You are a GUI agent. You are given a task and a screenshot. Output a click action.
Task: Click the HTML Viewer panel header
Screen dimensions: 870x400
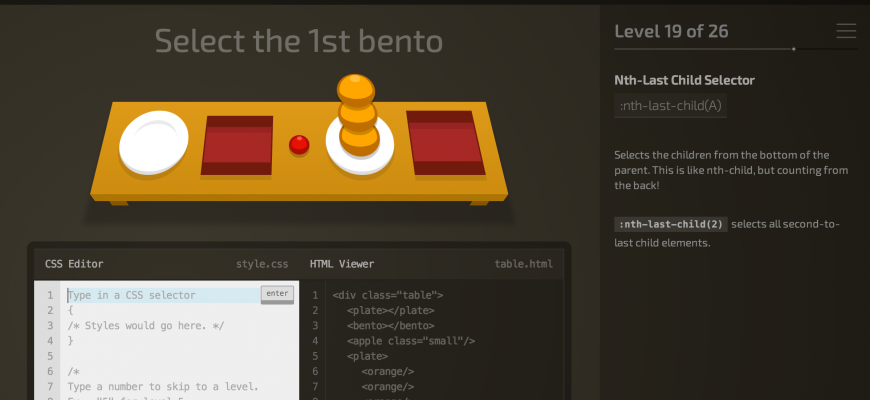pos(342,264)
